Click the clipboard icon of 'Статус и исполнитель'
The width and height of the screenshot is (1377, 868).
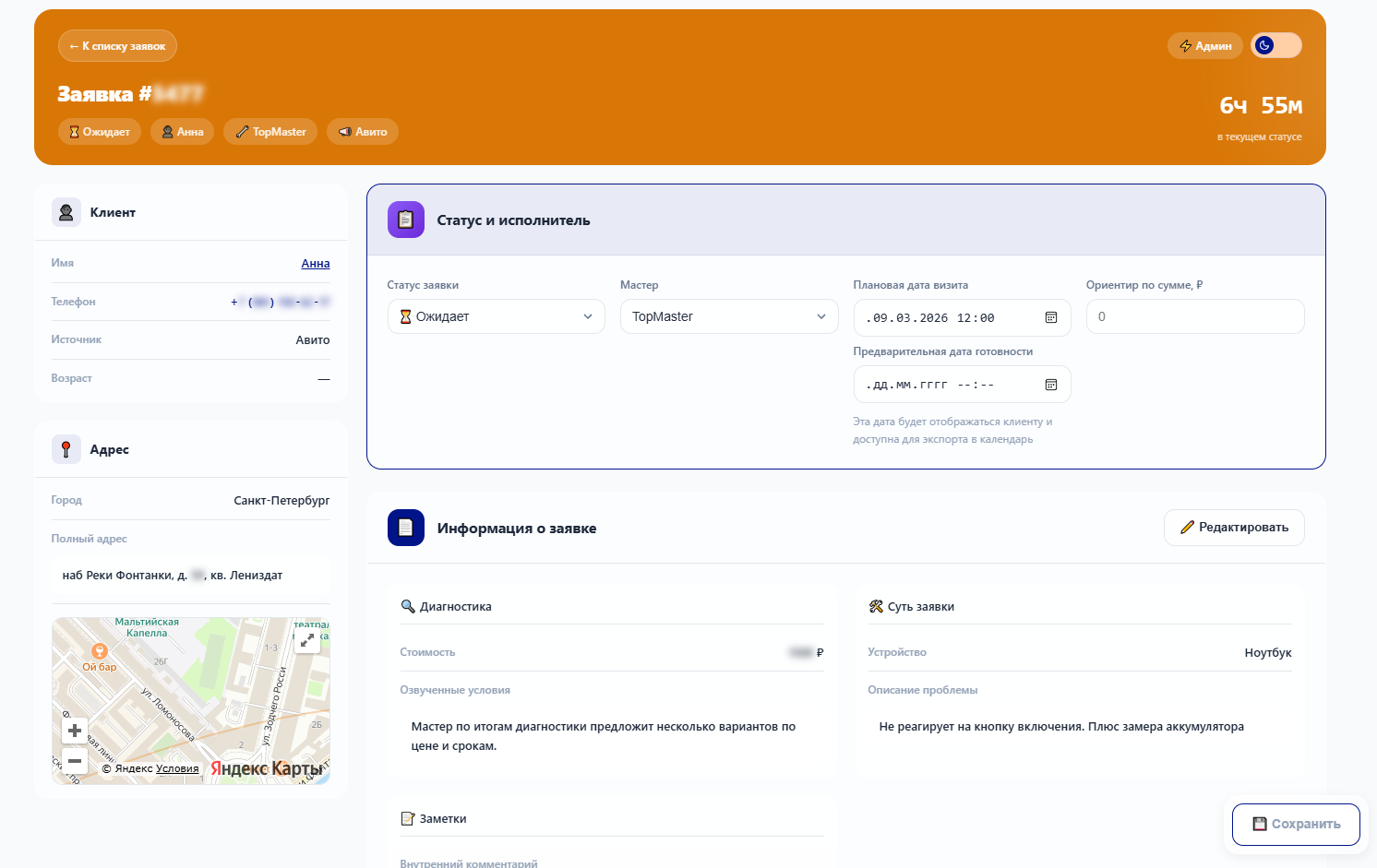tap(406, 220)
